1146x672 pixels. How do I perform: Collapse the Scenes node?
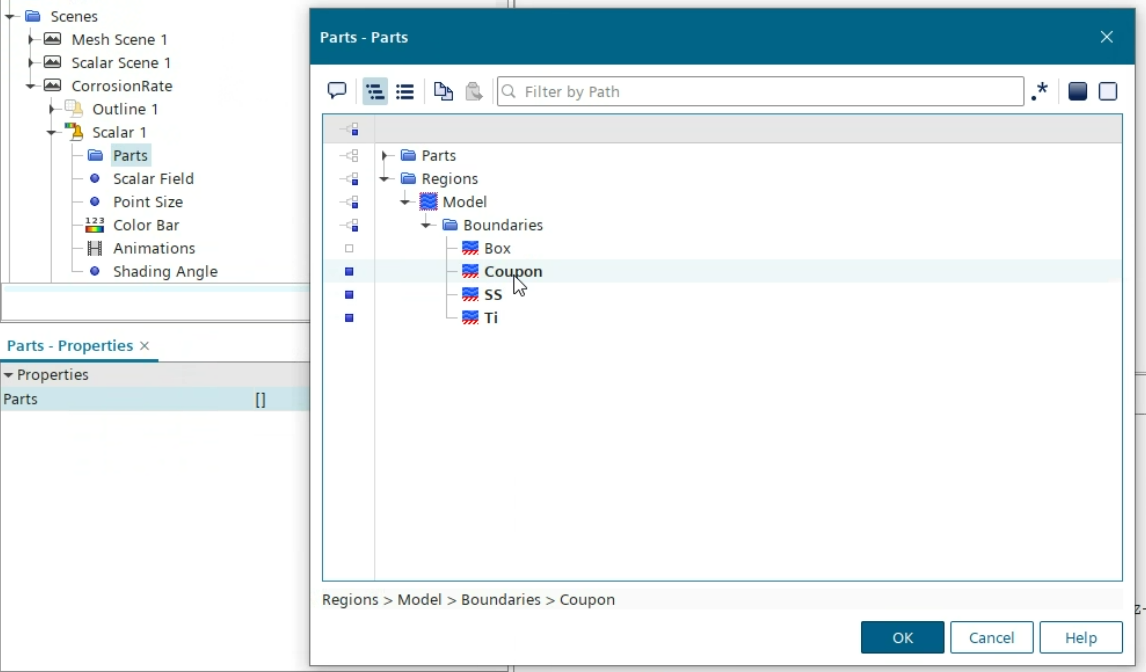pyautogui.click(x=10, y=15)
